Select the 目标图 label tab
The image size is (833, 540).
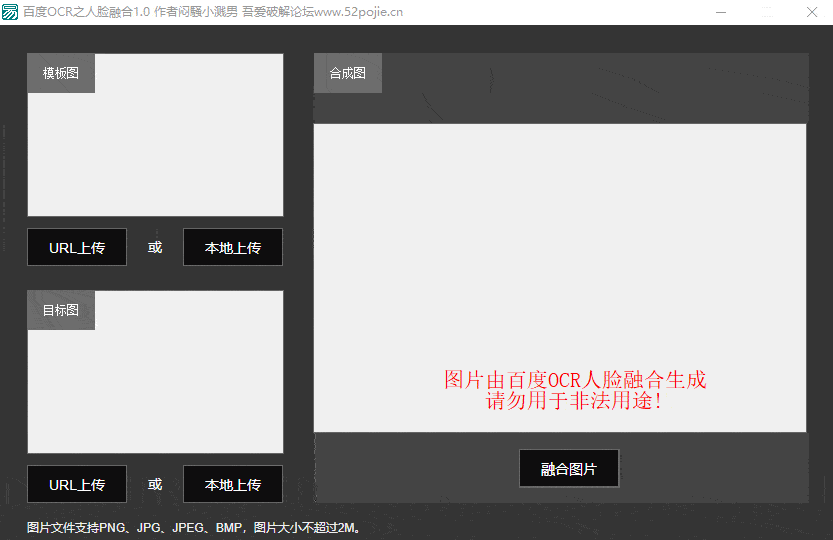tap(61, 310)
